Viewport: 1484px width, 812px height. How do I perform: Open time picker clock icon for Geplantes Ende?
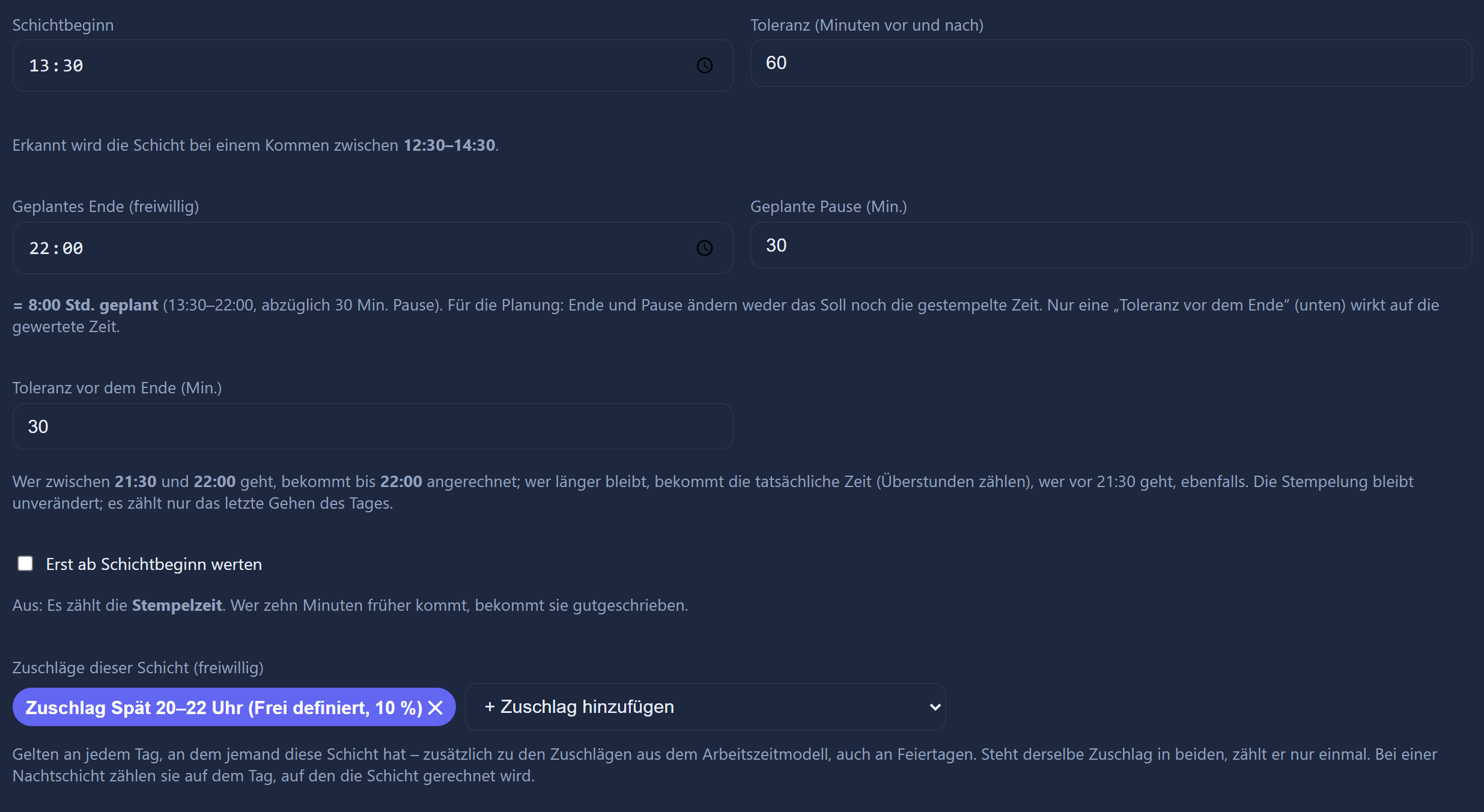[704, 248]
